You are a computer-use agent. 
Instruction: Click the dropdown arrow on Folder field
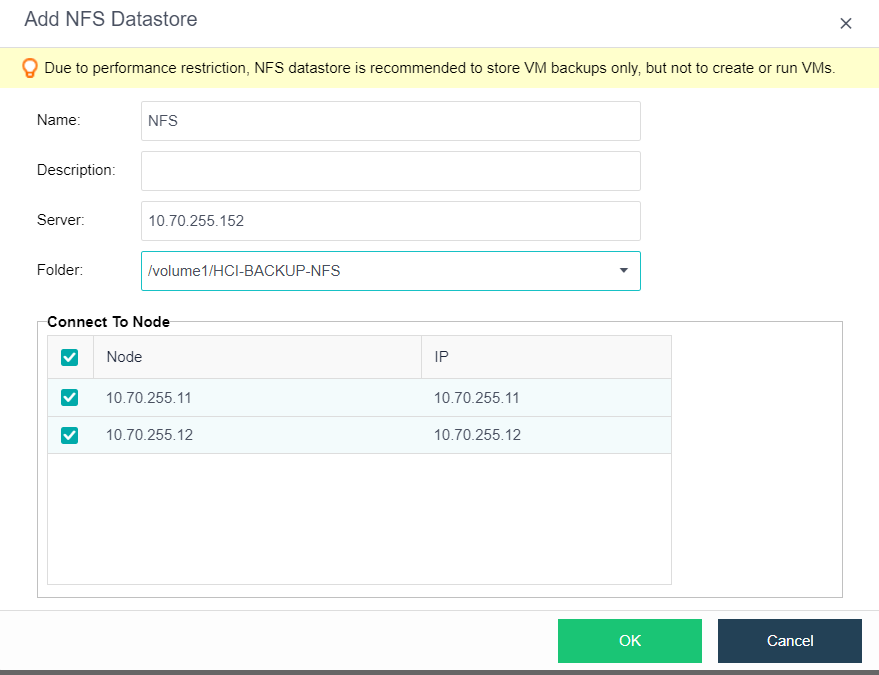coord(622,271)
